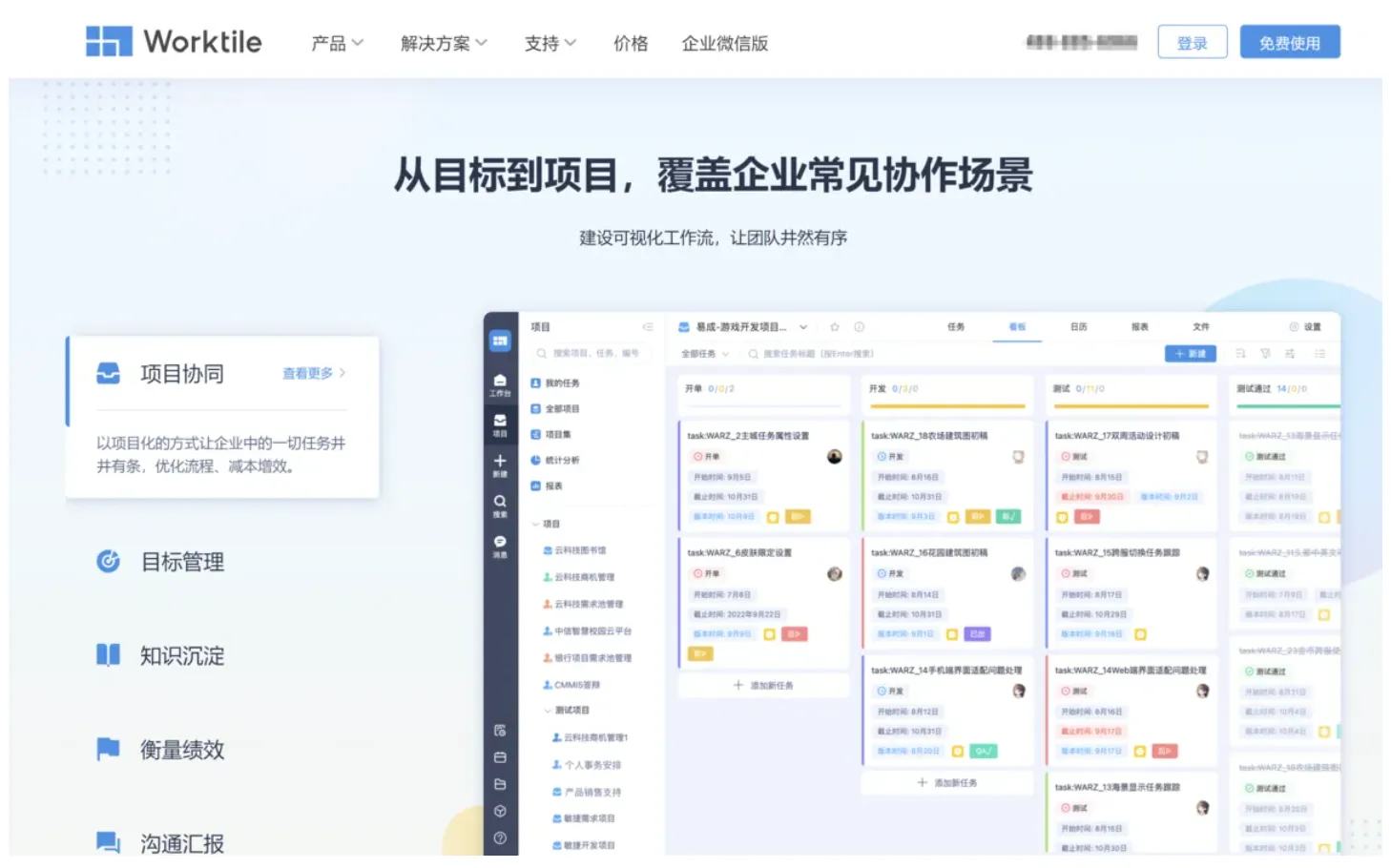Screen dimensions: 1391x868
Task: Click the filter funnel icon in toolbar
Action: click(1265, 354)
